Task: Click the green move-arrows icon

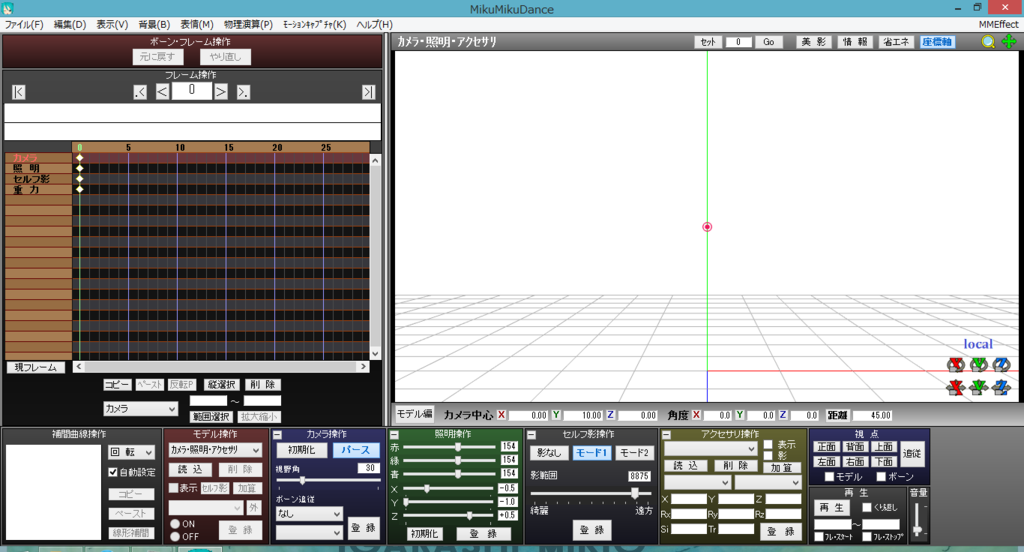Action: [1009, 42]
